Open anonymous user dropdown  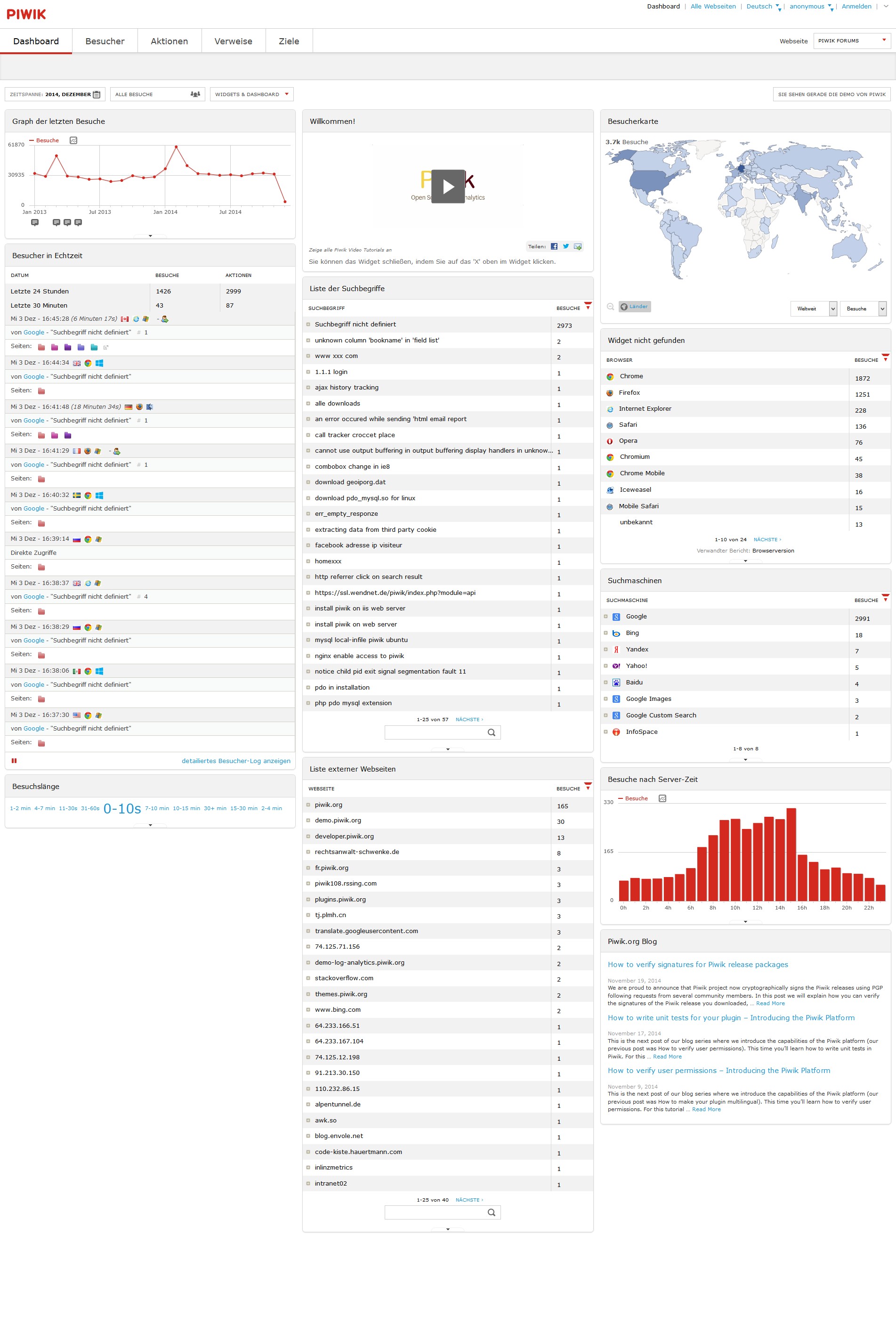[x=810, y=7]
